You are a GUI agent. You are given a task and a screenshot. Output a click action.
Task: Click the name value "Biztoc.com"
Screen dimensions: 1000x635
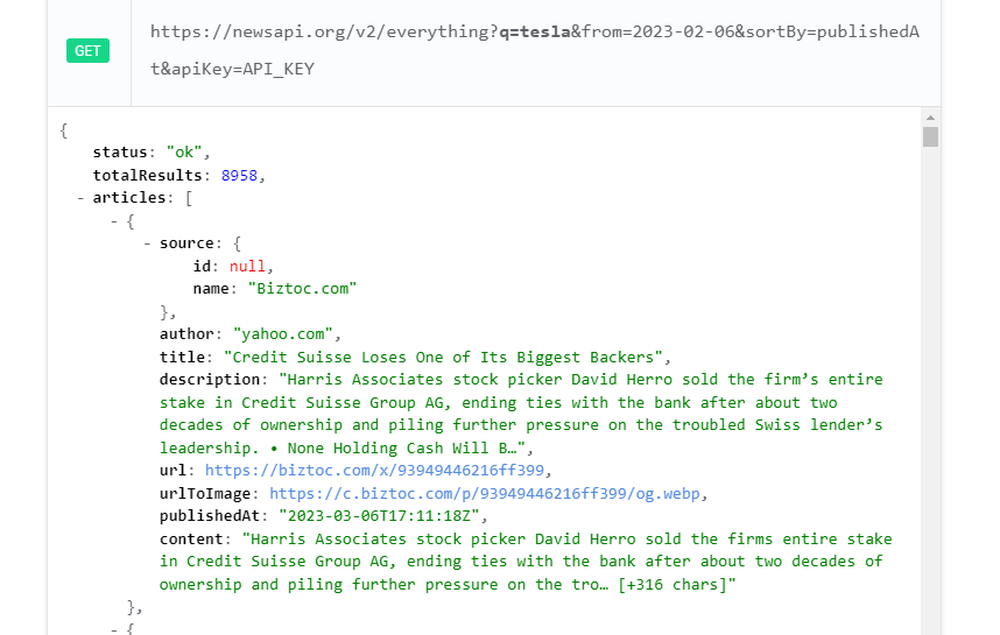(302, 289)
